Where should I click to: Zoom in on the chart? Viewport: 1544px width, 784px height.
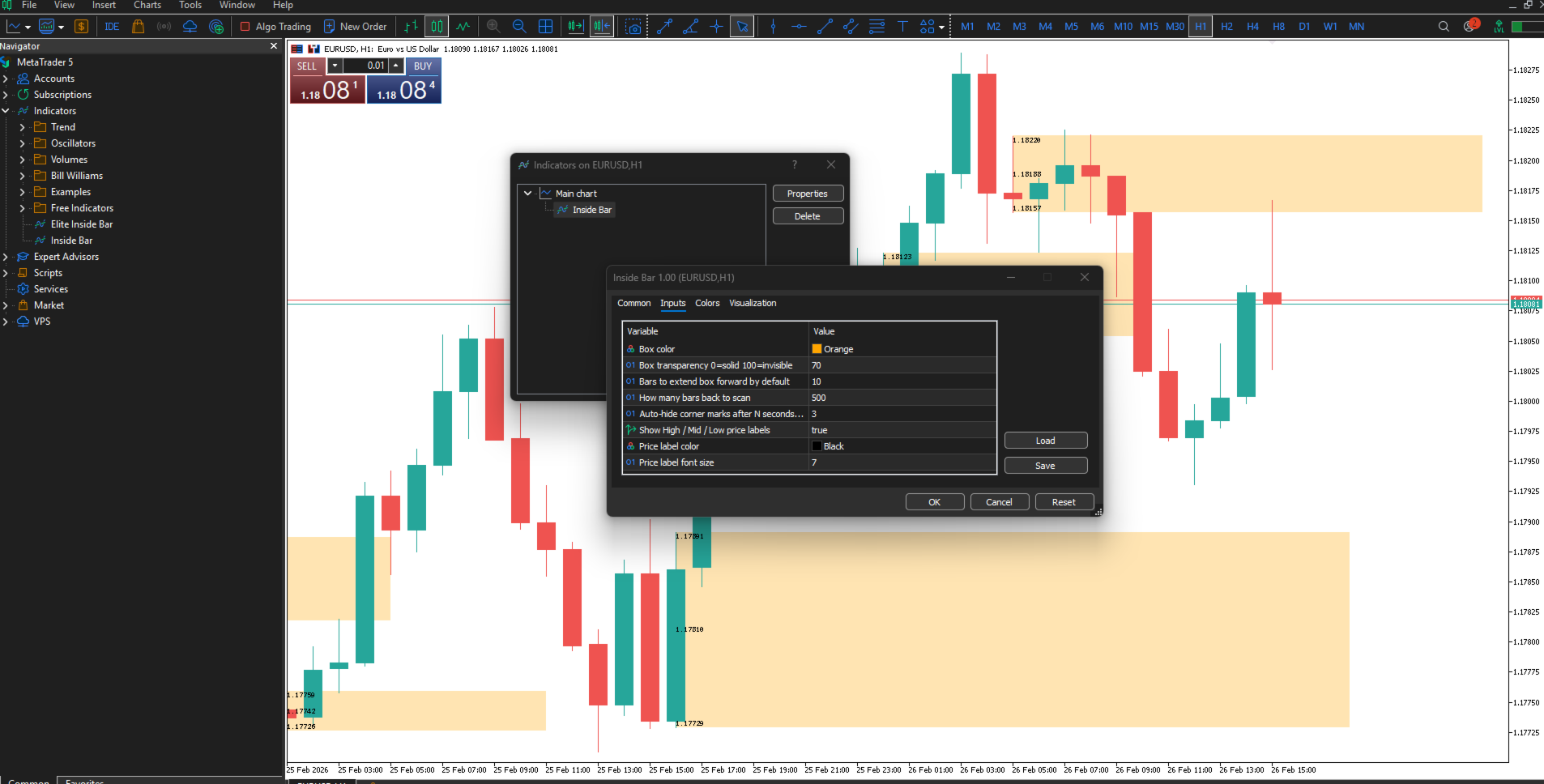tap(493, 27)
